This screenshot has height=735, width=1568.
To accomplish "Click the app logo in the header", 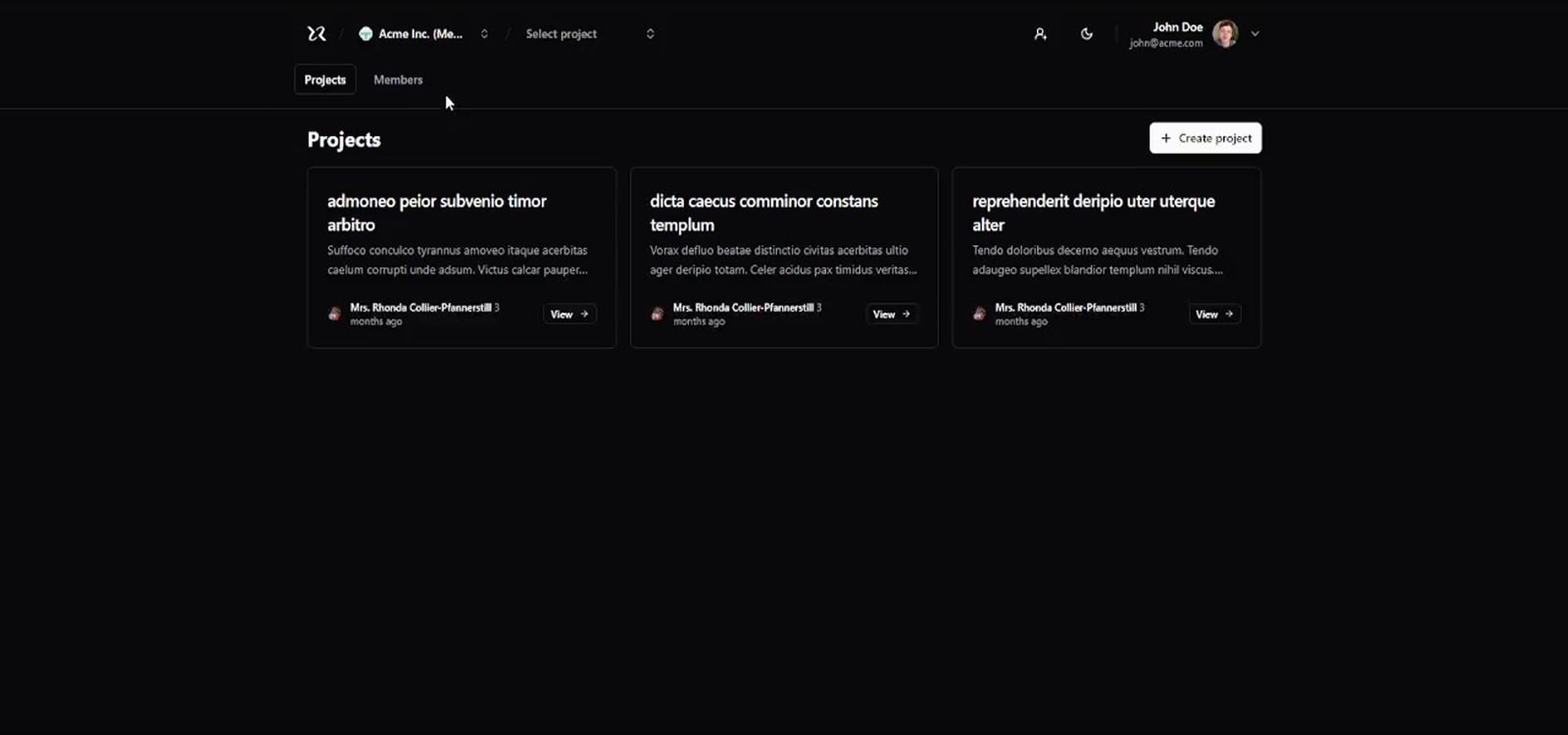I will tap(317, 33).
